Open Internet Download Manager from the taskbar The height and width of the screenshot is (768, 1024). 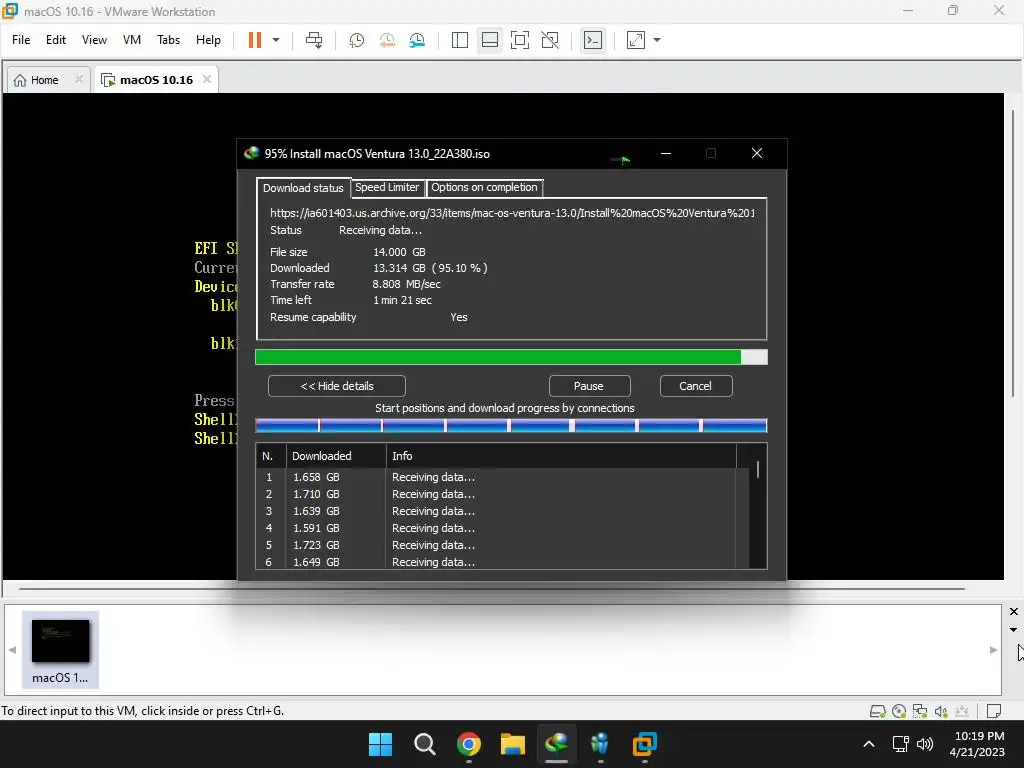click(x=556, y=744)
